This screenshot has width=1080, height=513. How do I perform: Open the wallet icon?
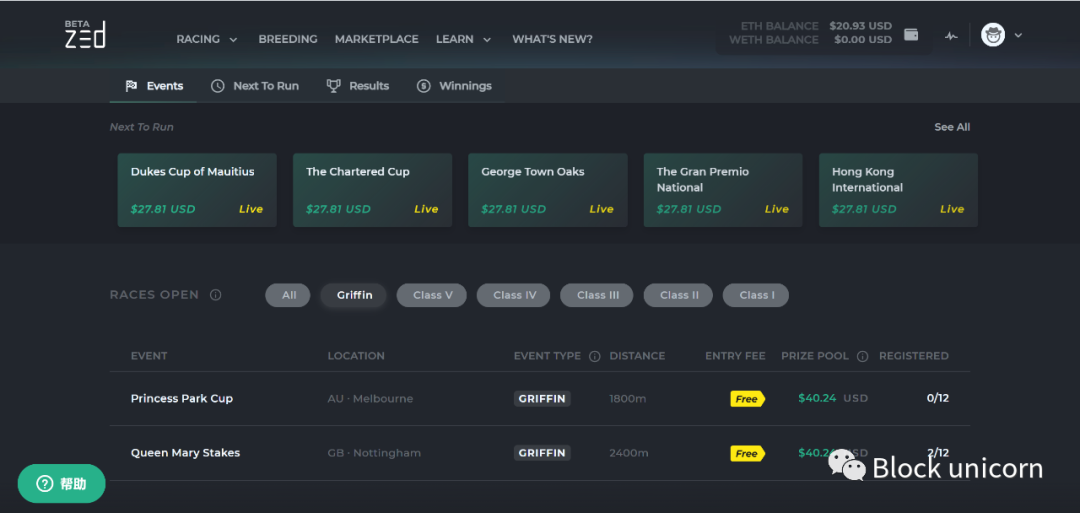point(911,34)
